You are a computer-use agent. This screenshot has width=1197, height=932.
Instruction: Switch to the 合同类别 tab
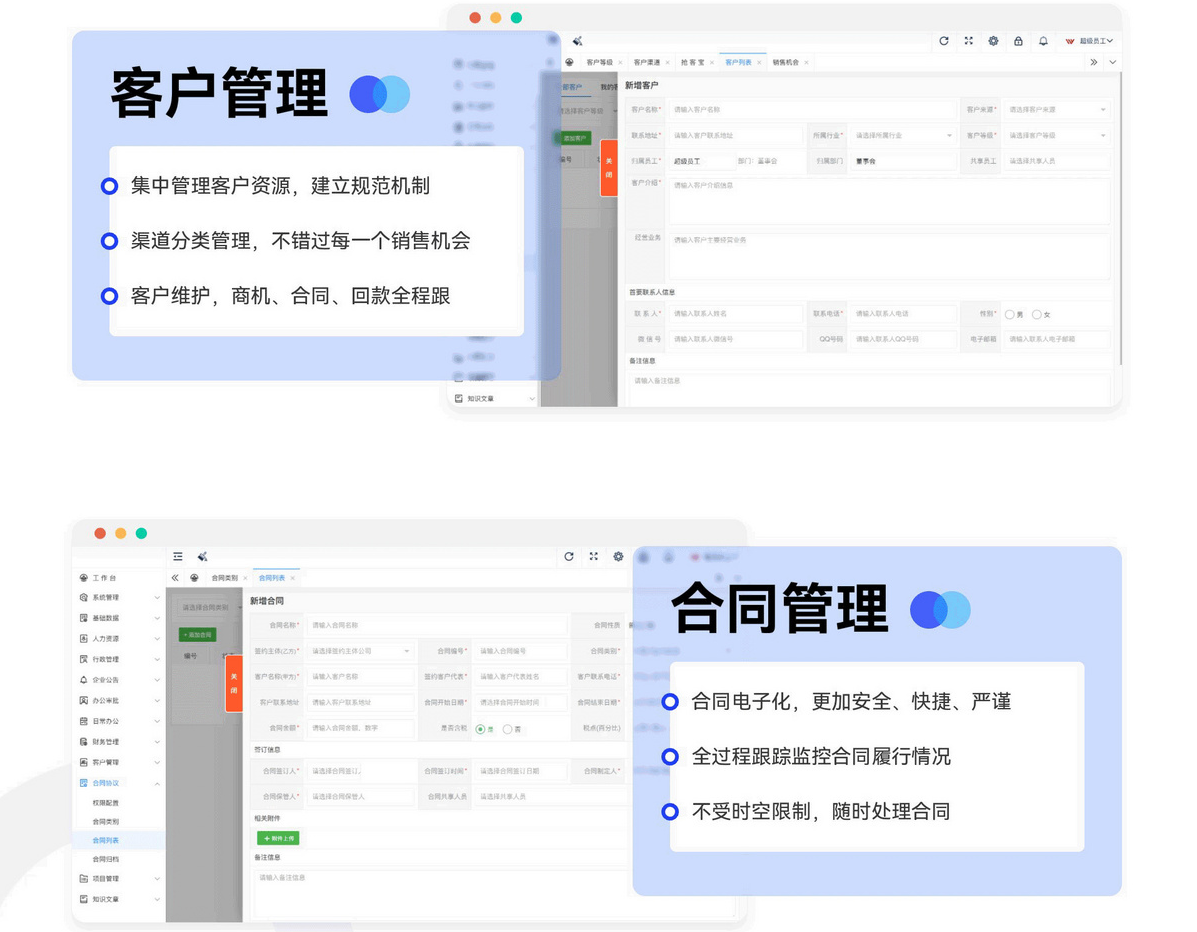point(224,578)
